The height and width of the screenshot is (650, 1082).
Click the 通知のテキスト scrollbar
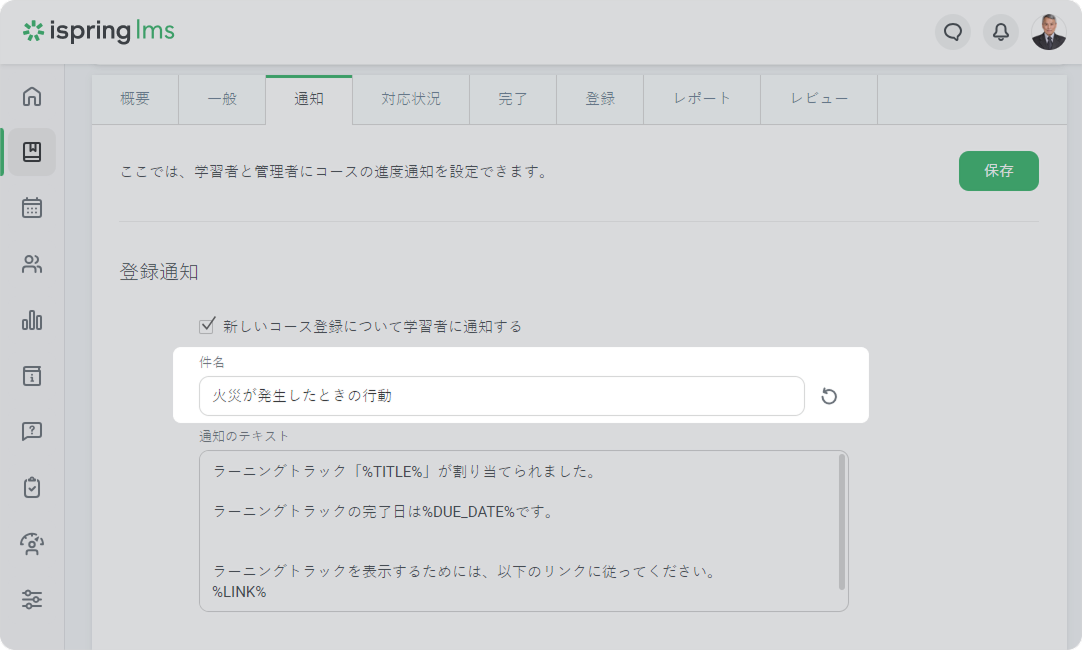coord(842,522)
